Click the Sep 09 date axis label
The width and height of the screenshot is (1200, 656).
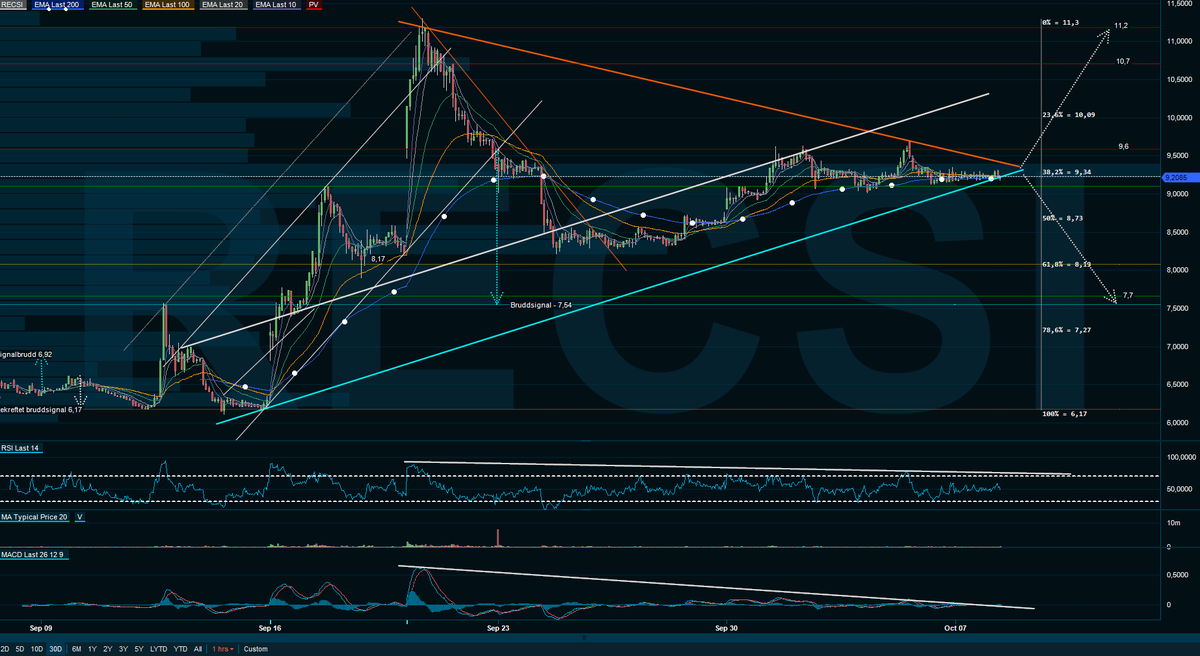(43, 628)
